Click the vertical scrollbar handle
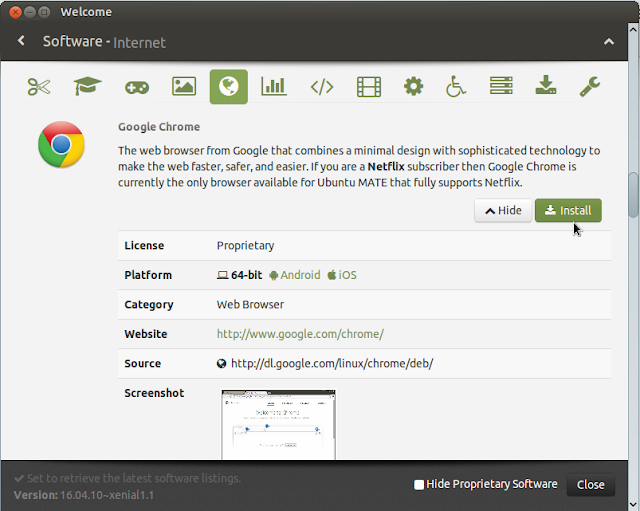This screenshot has height=511, width=640. pos(633,195)
